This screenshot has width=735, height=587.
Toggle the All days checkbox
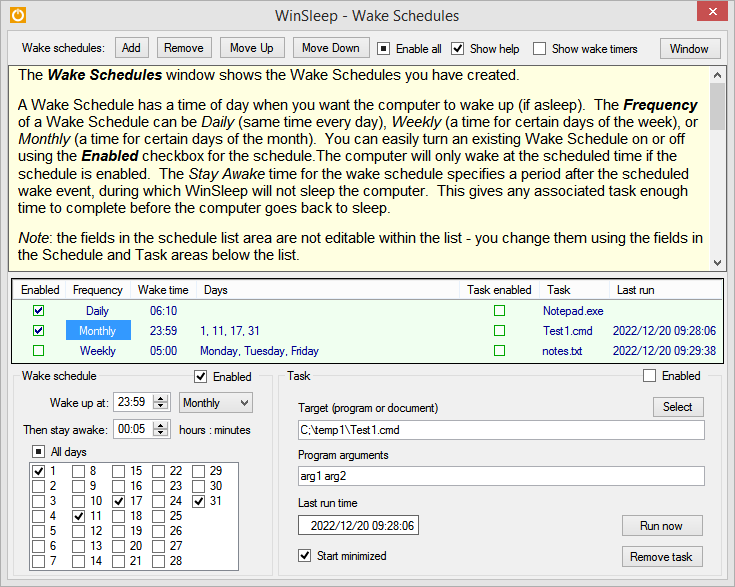38,452
